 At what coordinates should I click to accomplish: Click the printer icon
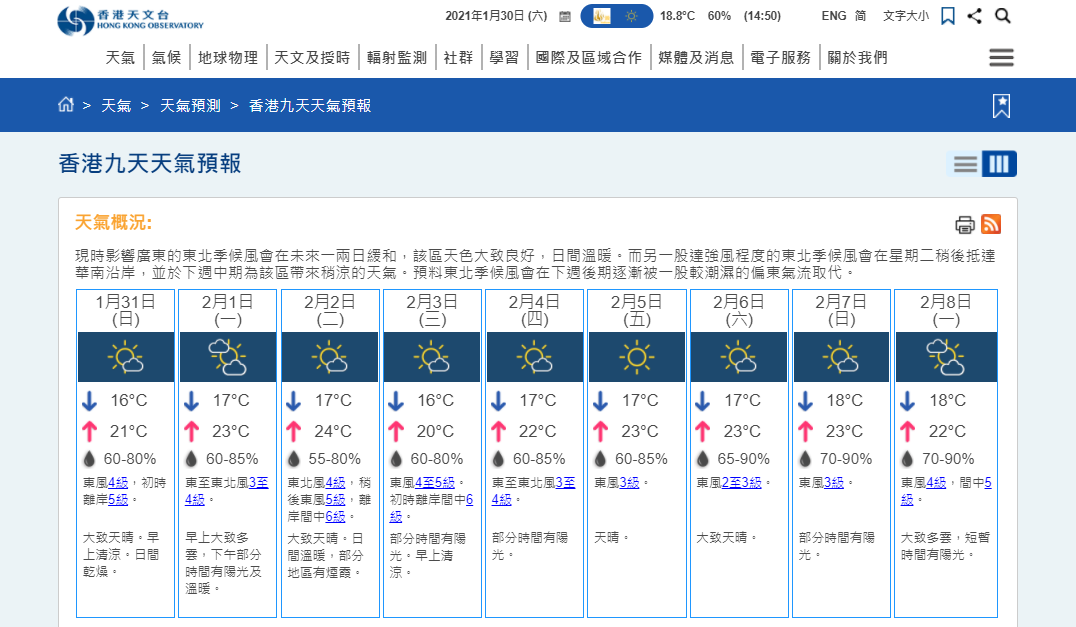pos(964,224)
